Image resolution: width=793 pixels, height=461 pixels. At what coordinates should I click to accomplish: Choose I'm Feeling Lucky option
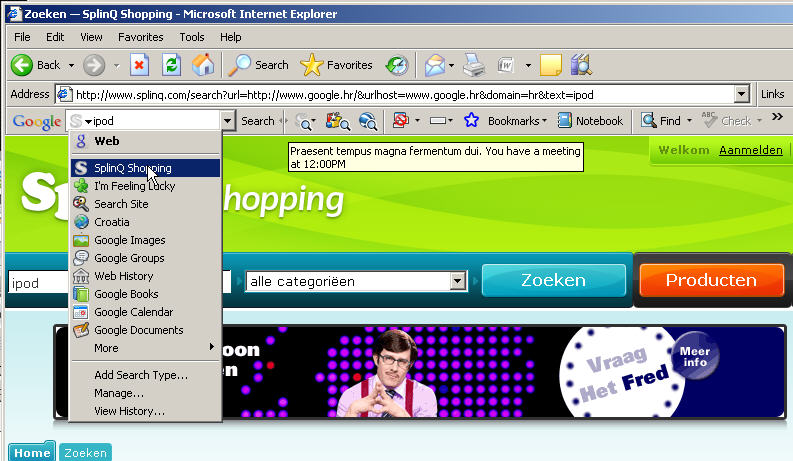coord(145,186)
